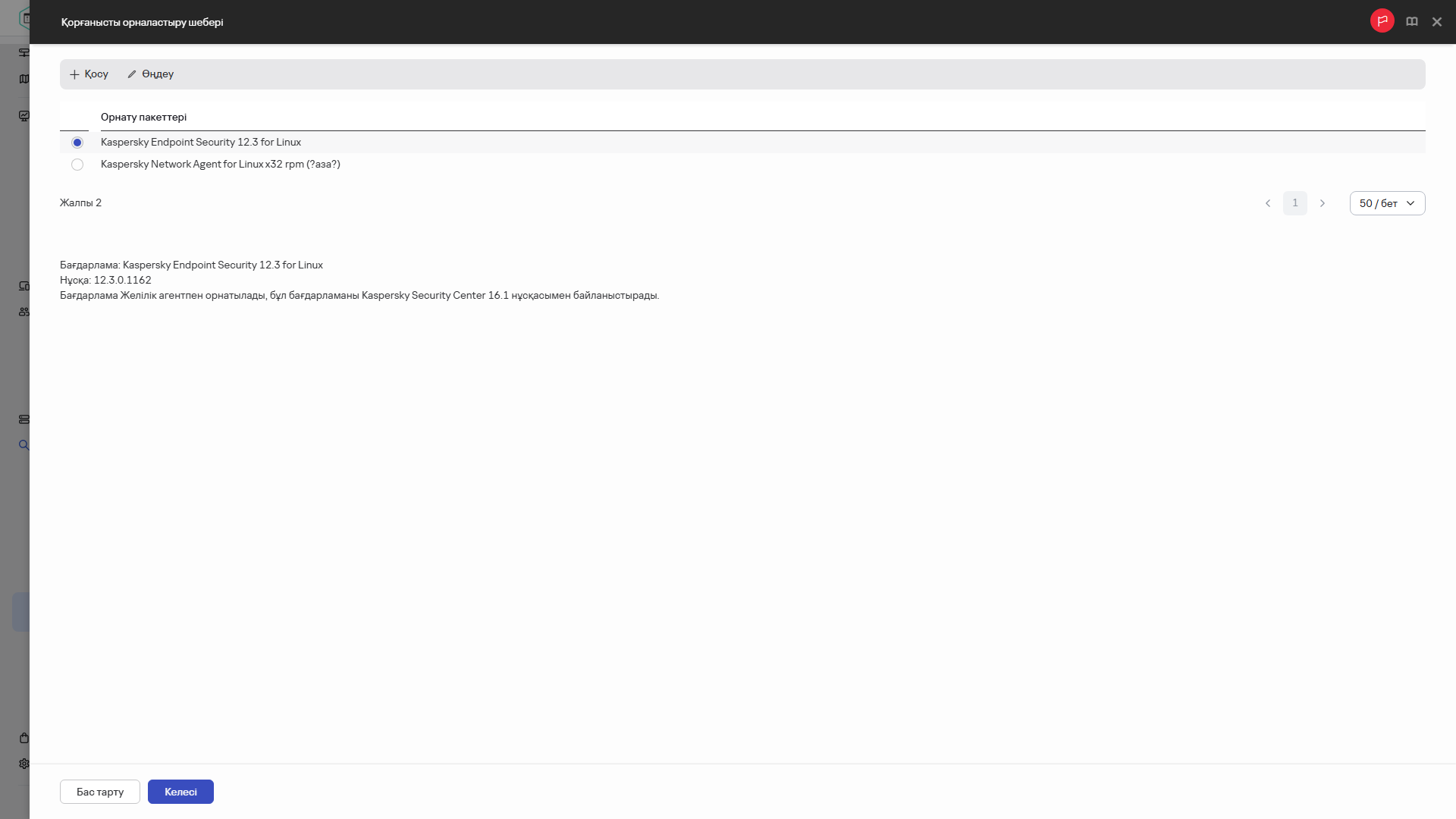Go to the previous page arrow
The width and height of the screenshot is (1456, 819).
1268,203
